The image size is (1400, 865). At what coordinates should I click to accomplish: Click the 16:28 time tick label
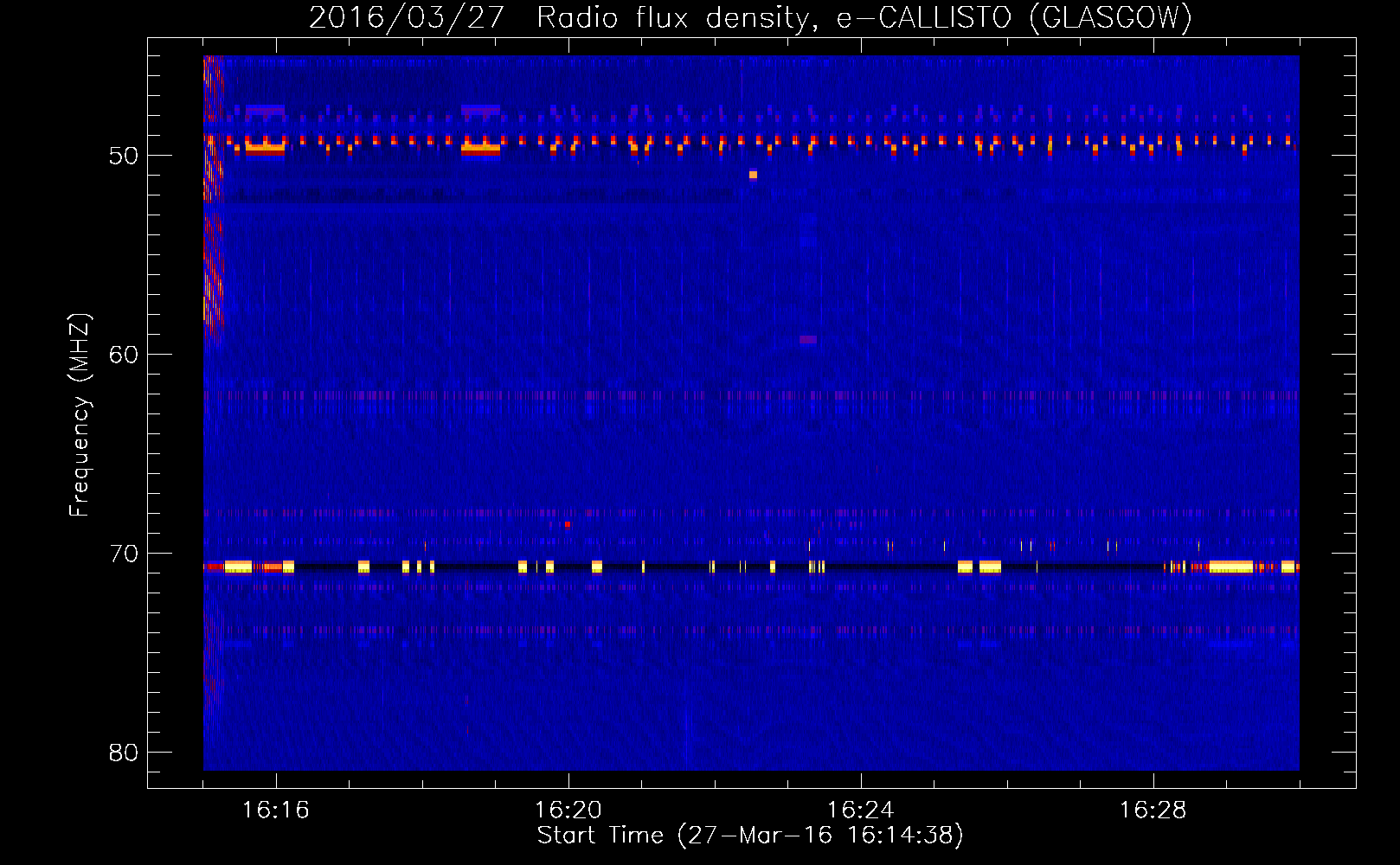(x=1153, y=811)
